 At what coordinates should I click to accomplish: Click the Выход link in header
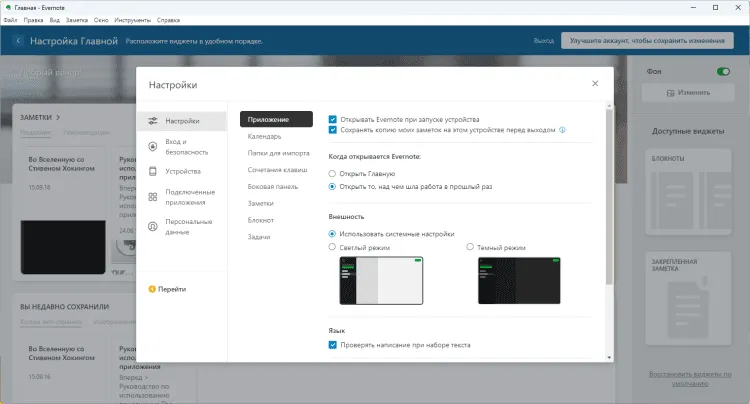[544, 41]
